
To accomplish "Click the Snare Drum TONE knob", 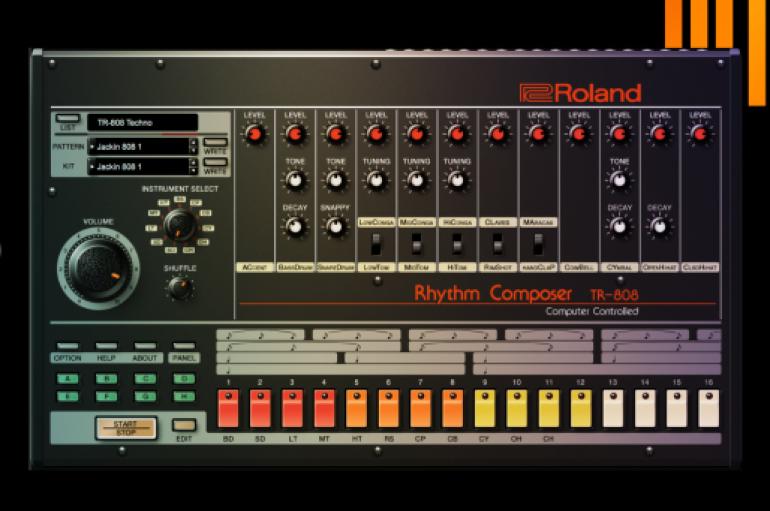I will coord(335,181).
